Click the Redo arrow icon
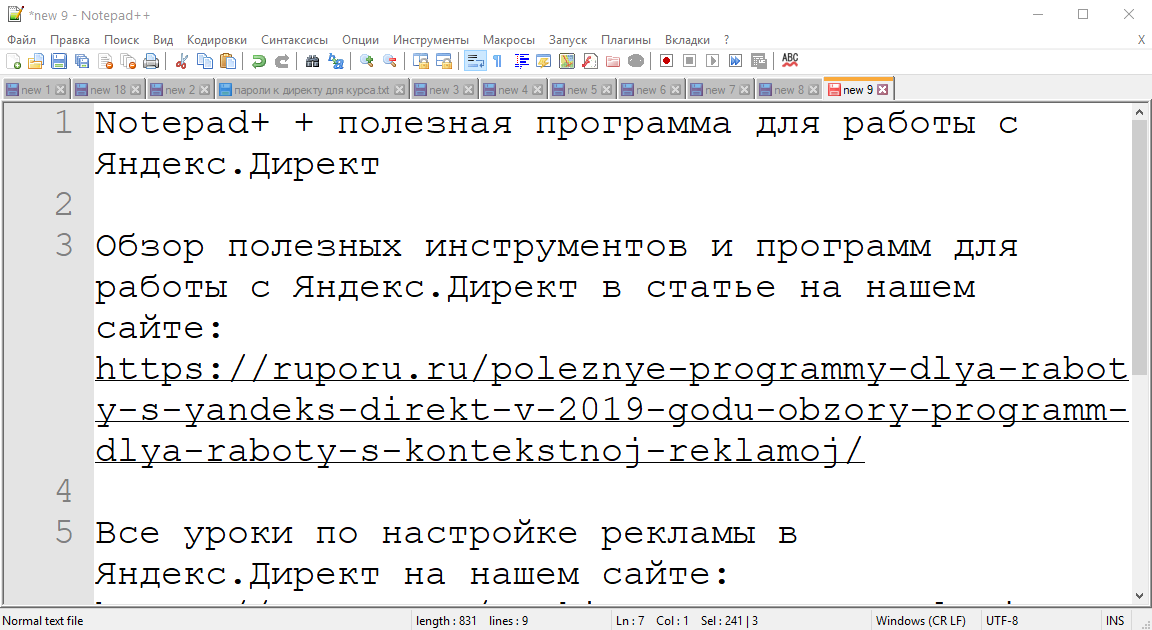The height and width of the screenshot is (630, 1152). click(x=281, y=61)
